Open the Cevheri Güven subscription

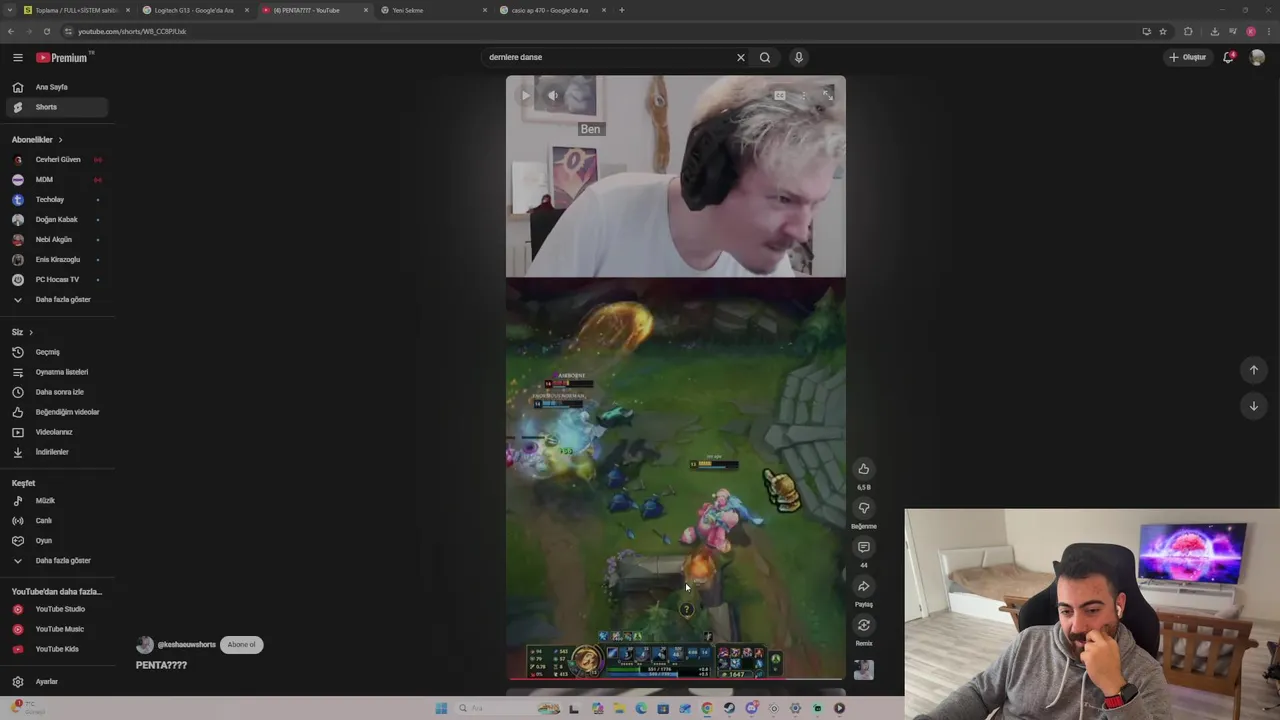coord(57,159)
